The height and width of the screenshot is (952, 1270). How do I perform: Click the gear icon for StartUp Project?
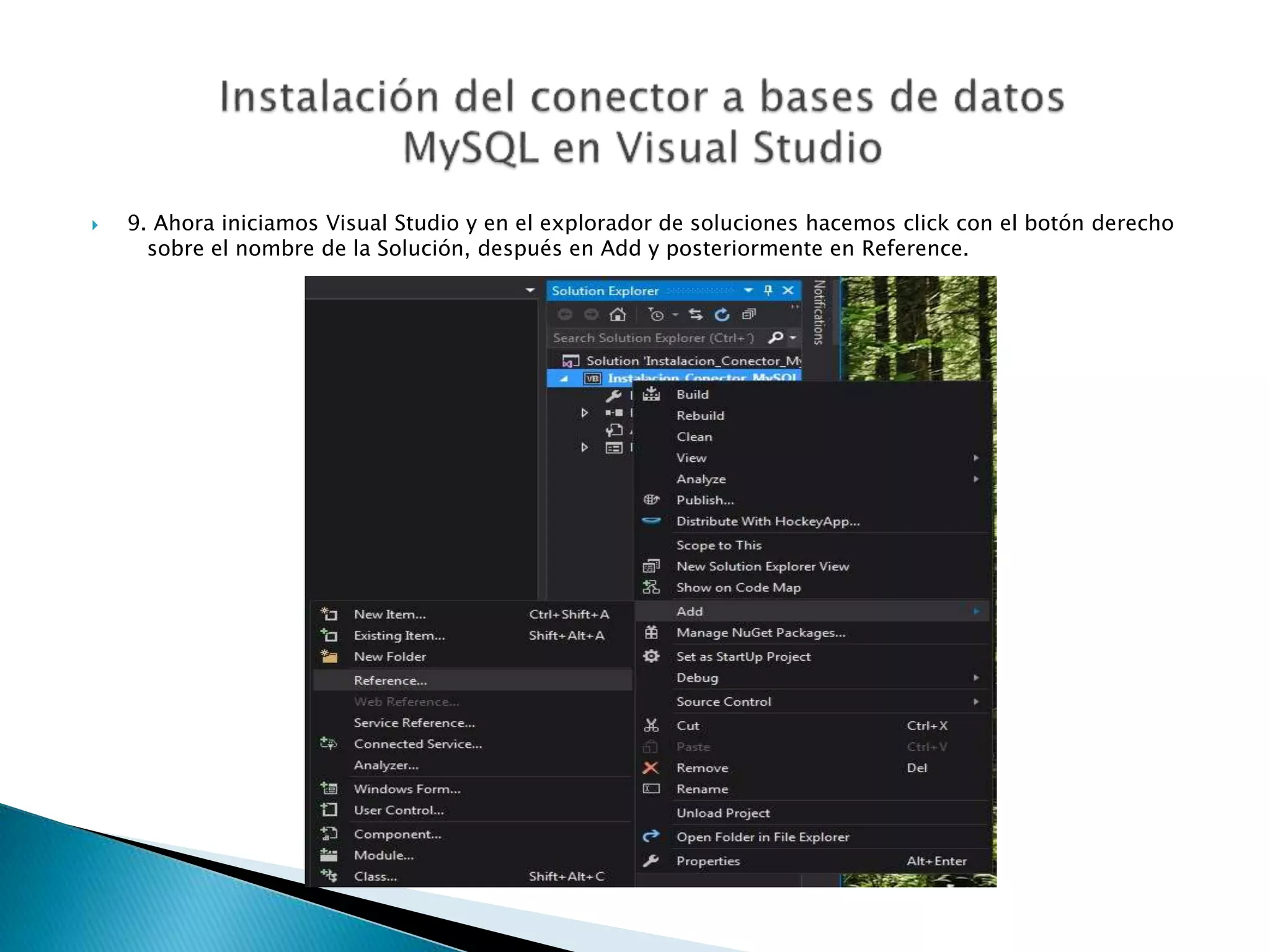coord(651,656)
